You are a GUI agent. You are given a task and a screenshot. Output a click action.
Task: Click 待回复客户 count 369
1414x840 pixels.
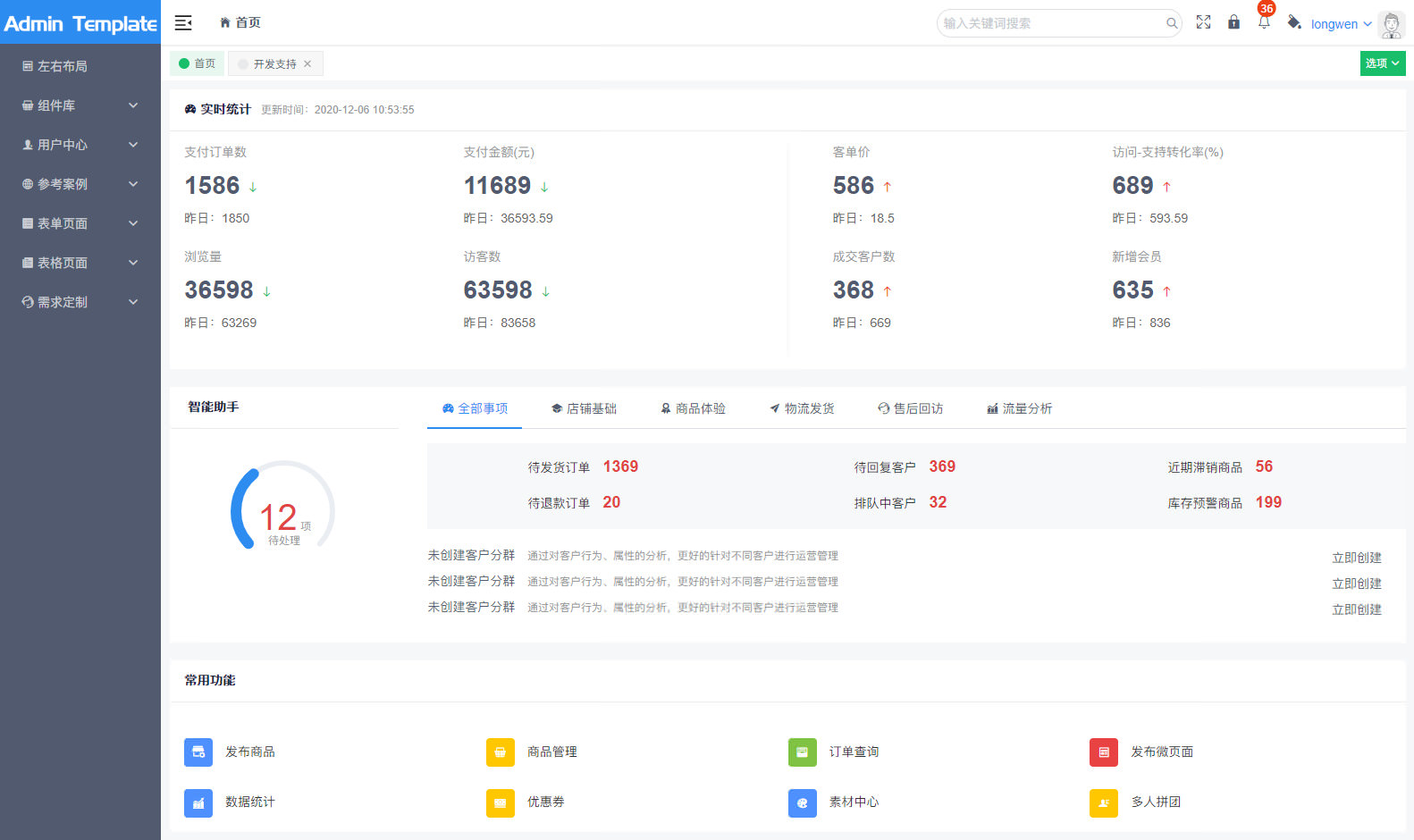click(x=942, y=466)
